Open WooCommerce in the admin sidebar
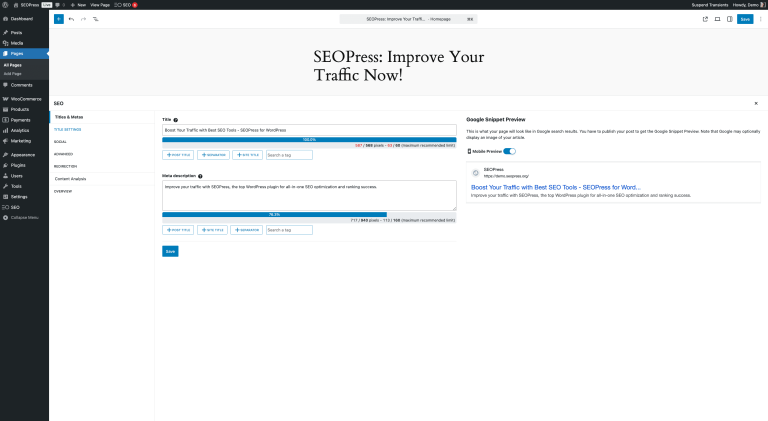This screenshot has height=421, width=768. (x=26, y=98)
